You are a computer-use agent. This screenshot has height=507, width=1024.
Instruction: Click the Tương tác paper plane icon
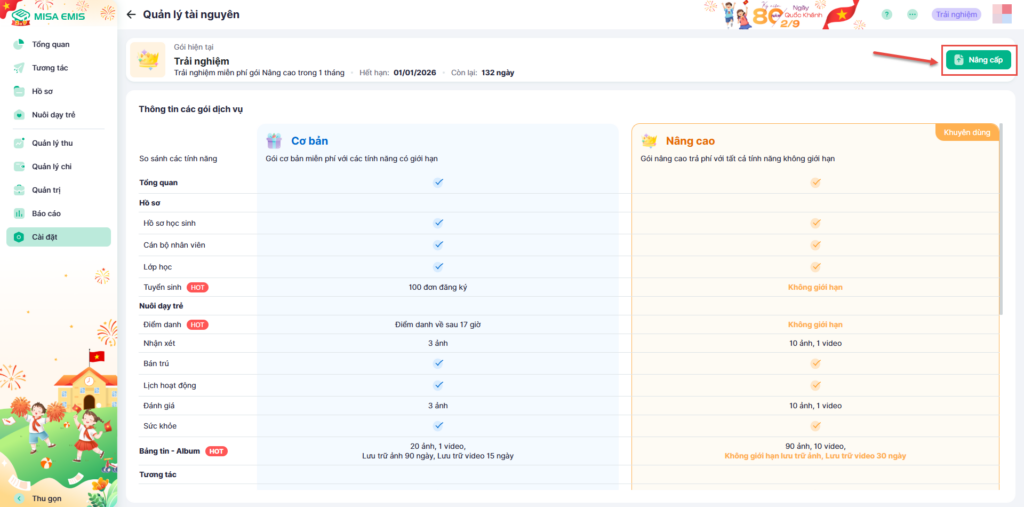pos(19,68)
